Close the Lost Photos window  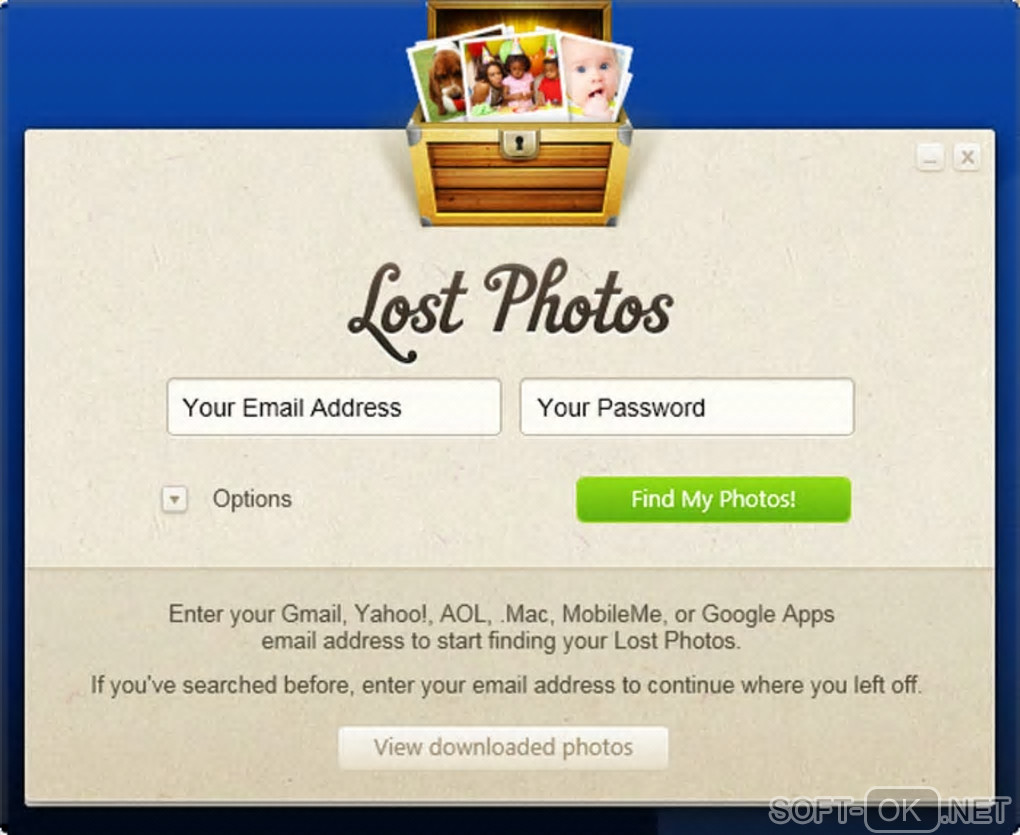click(x=967, y=157)
